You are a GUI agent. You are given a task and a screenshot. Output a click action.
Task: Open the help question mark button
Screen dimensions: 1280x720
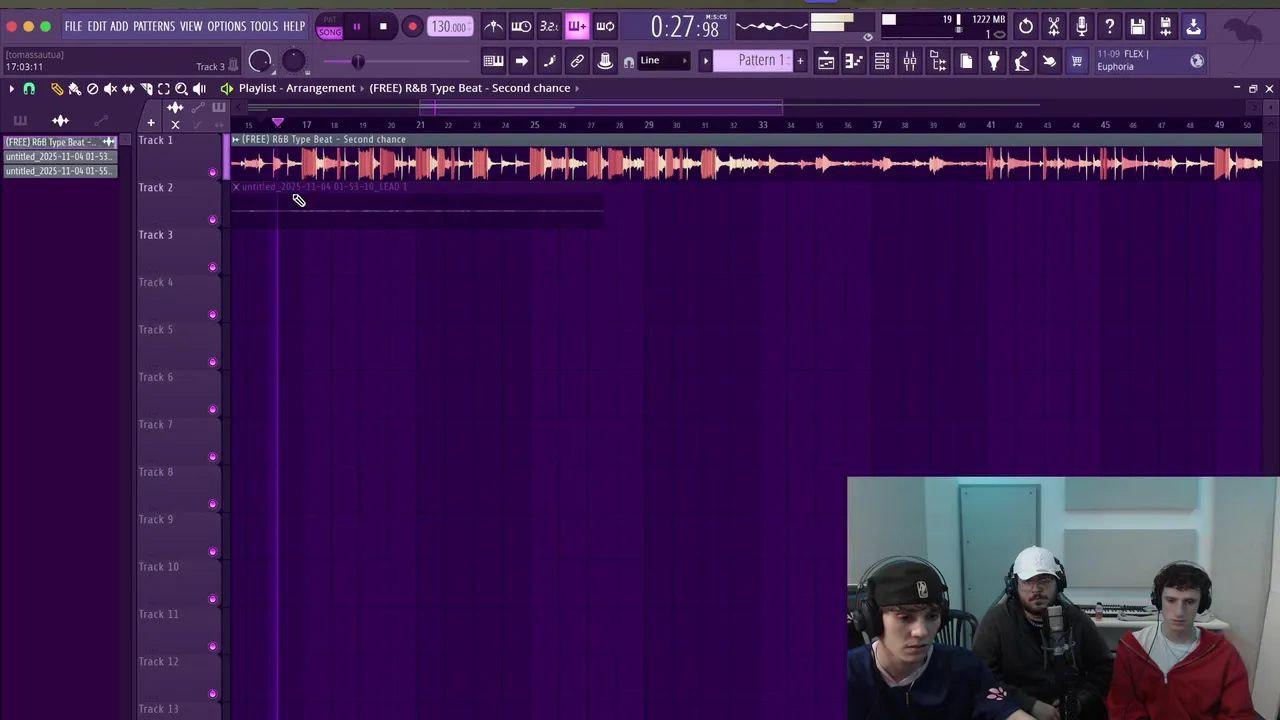pos(1110,27)
